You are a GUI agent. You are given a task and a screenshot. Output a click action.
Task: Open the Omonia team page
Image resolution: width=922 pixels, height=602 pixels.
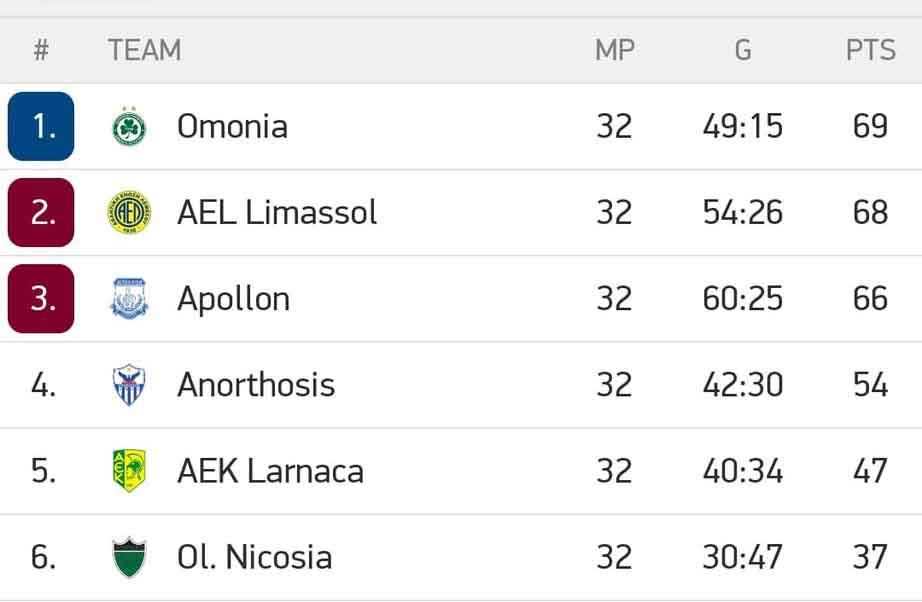[232, 127]
